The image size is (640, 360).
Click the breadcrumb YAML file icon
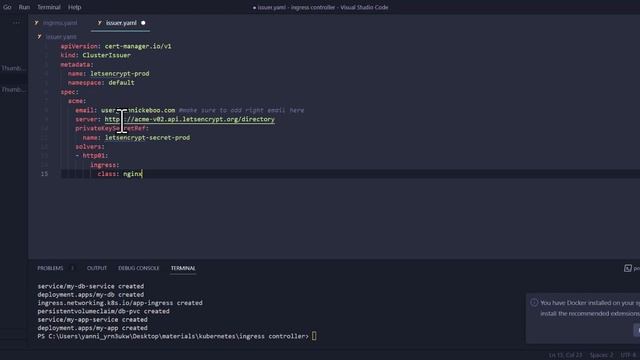point(39,37)
